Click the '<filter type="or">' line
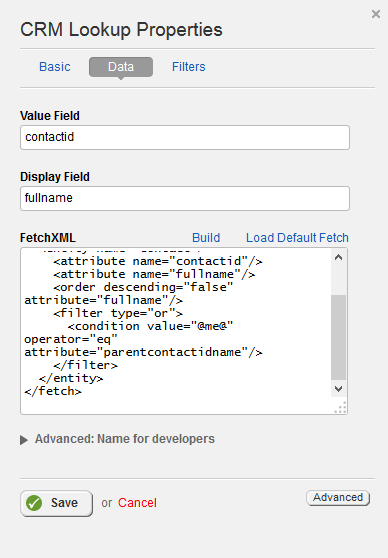The image size is (388, 558). (118, 314)
